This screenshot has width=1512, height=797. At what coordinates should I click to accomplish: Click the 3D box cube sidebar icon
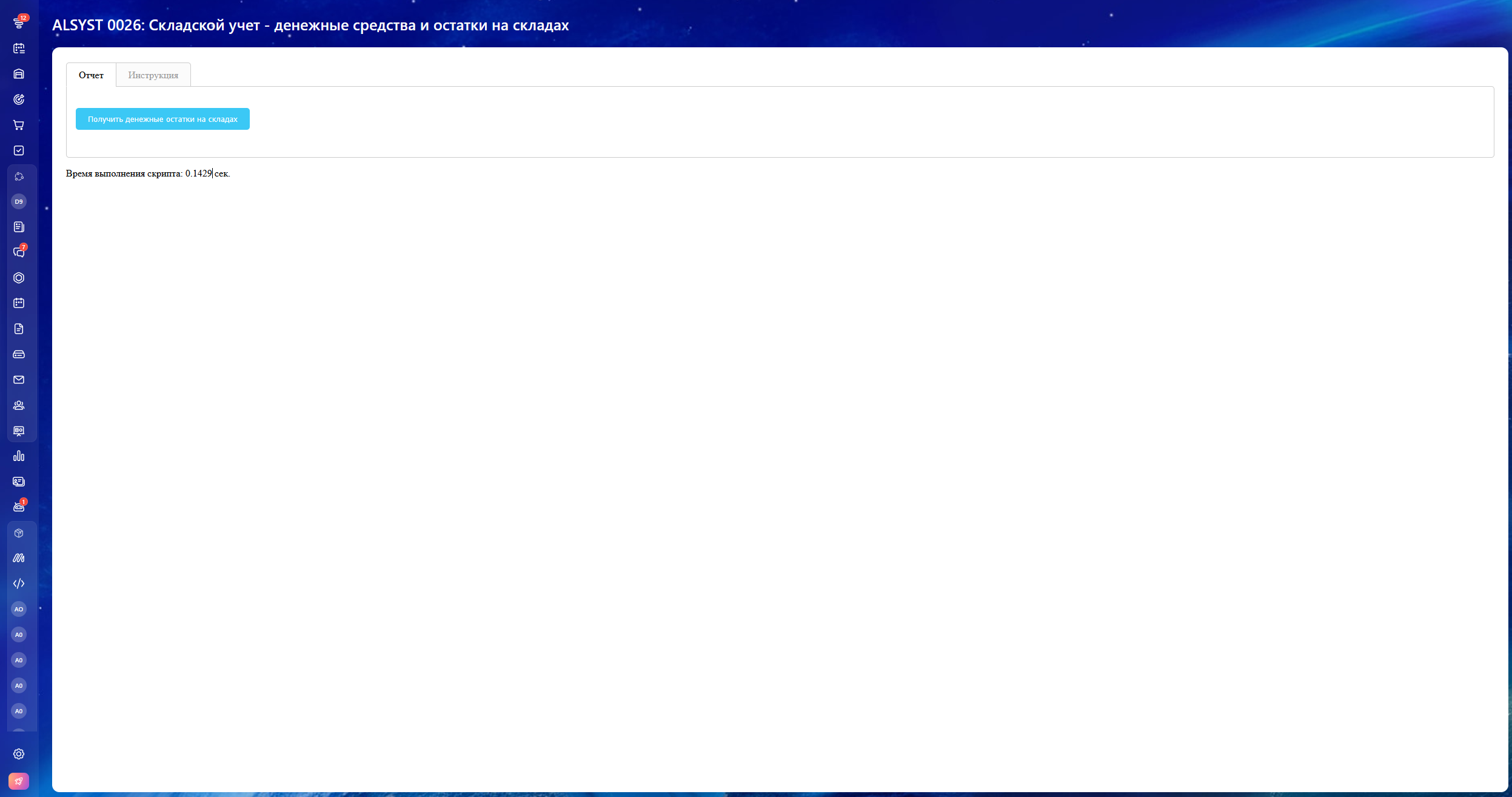(x=19, y=533)
